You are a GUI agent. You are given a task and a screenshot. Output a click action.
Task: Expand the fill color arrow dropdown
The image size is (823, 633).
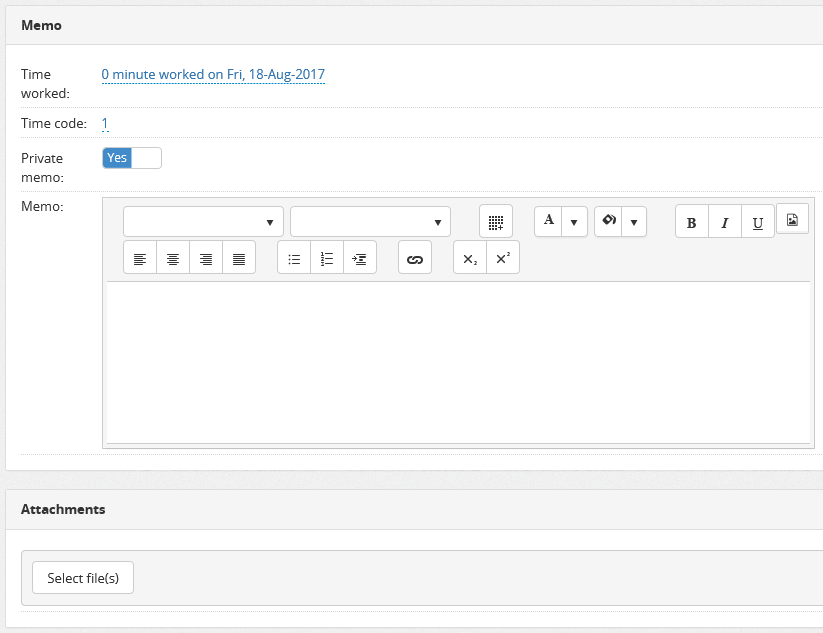tap(634, 222)
